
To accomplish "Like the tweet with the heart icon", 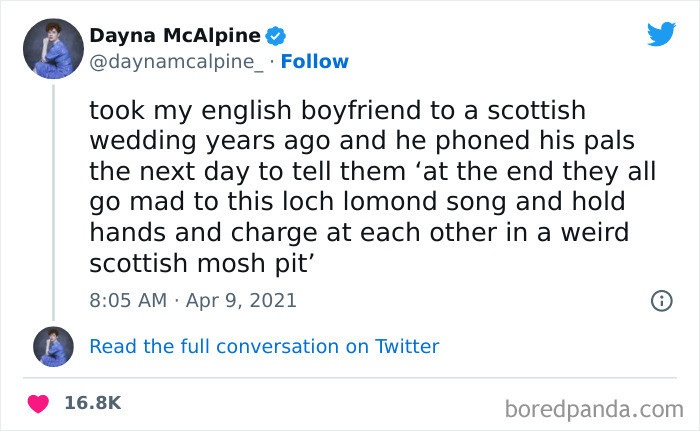I will (38, 402).
